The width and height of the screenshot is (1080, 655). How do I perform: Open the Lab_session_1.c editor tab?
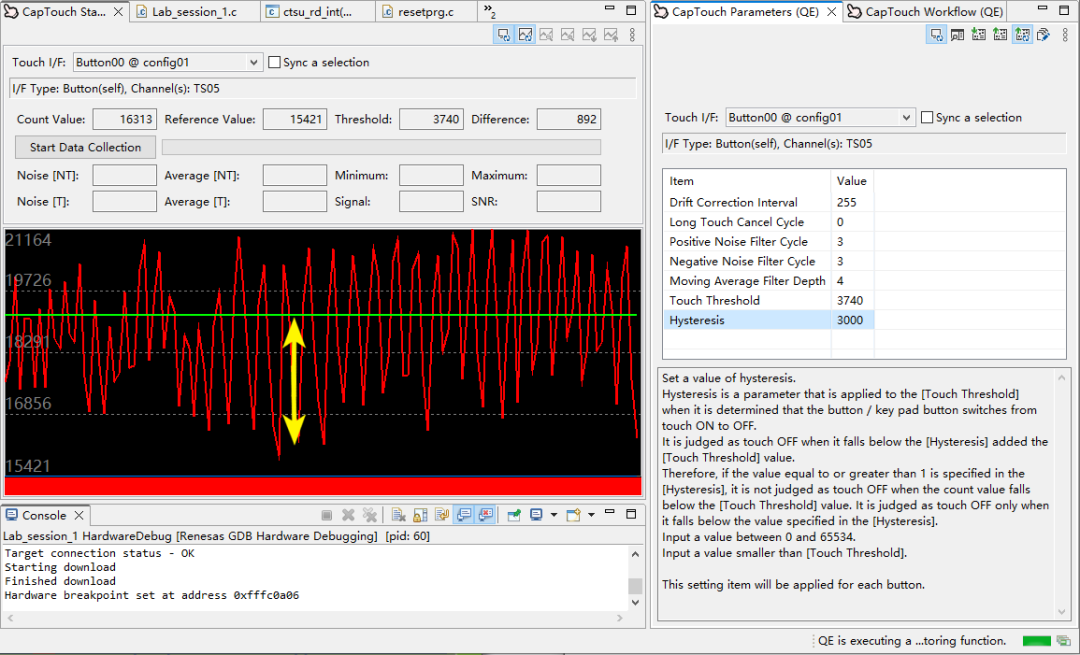(x=190, y=12)
